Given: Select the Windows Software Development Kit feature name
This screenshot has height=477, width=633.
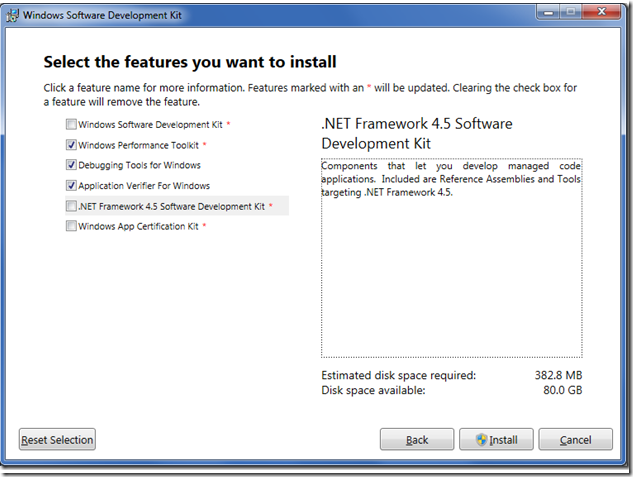Looking at the screenshot, I should pos(150,125).
